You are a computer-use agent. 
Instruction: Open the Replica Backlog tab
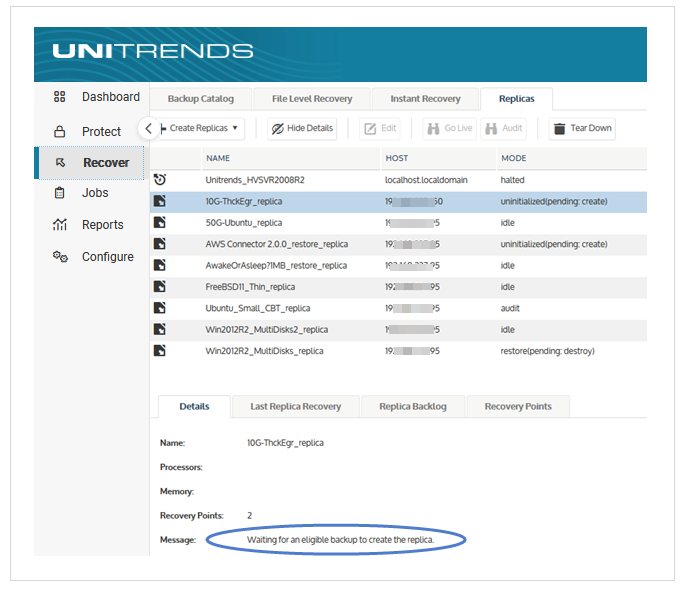413,406
